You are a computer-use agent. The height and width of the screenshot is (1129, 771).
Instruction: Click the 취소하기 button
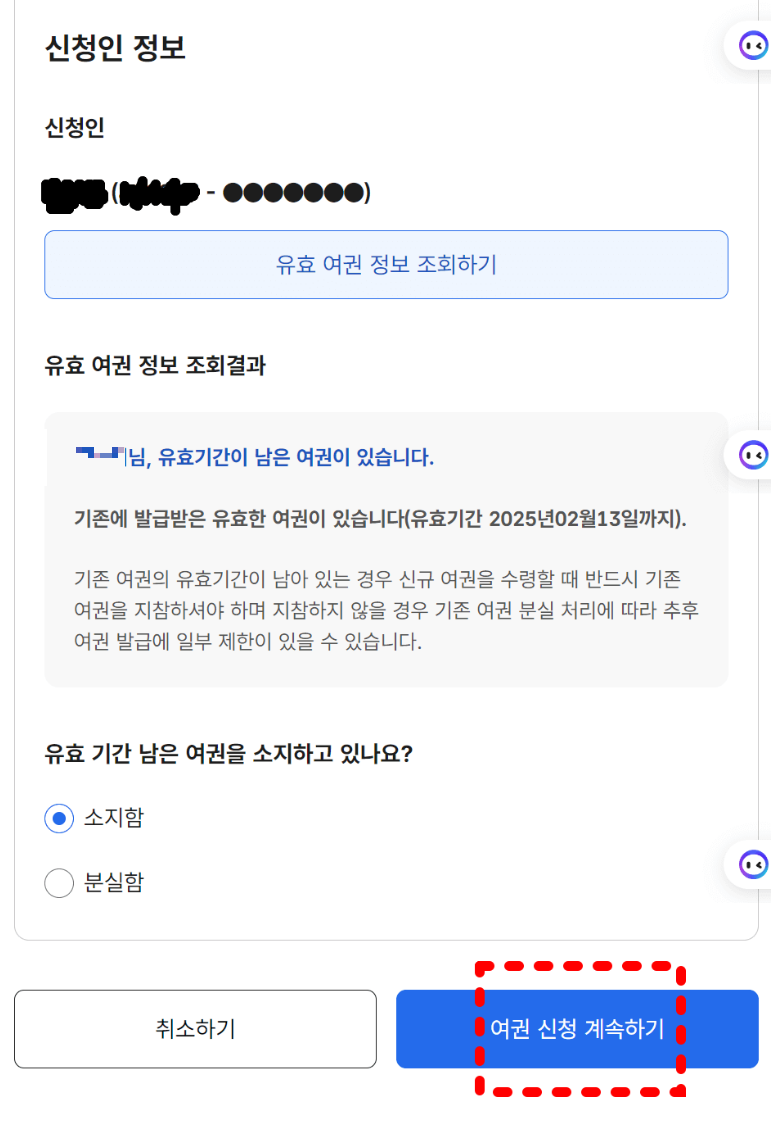click(195, 1028)
